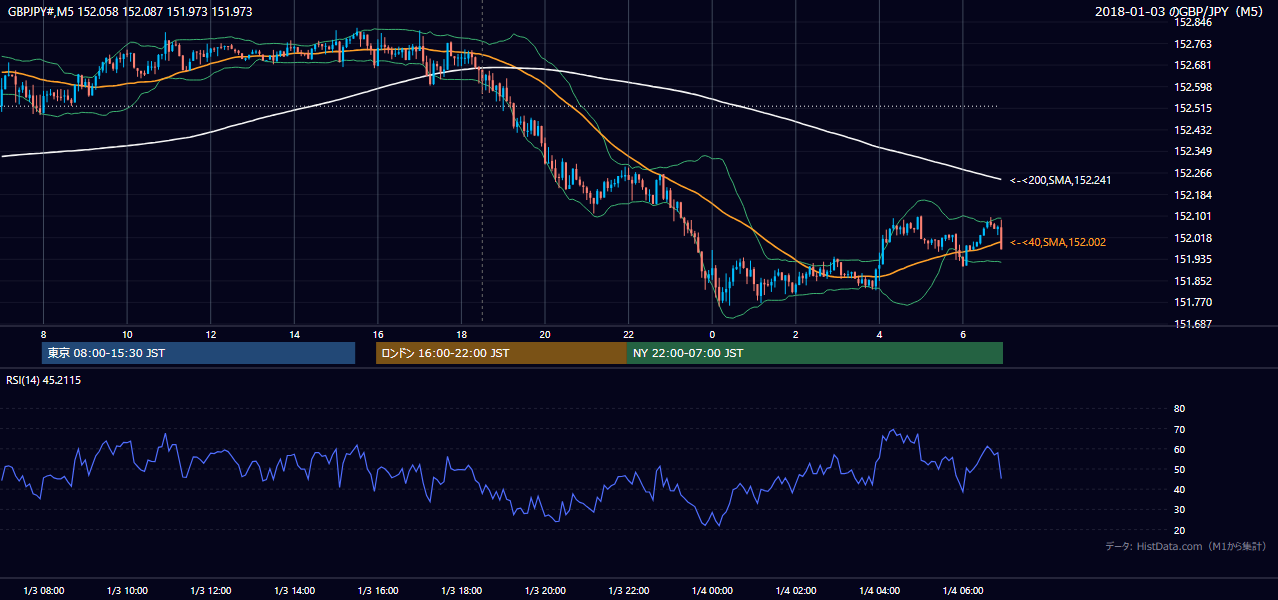Click the bottom time label 1/3 08:00
The height and width of the screenshot is (600, 1278).
coord(43,591)
